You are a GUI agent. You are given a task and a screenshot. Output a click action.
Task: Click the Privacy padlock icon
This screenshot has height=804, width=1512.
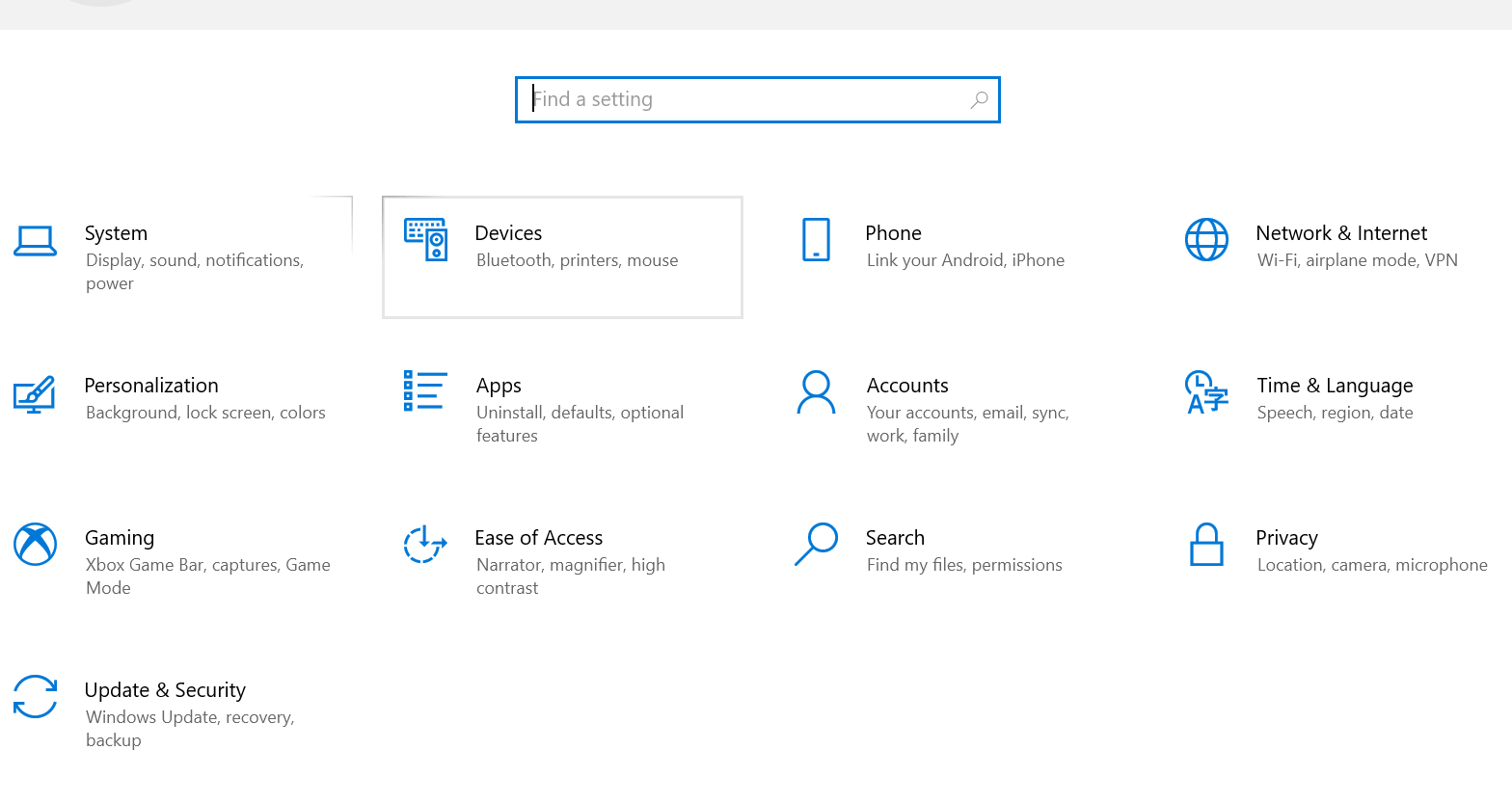[1206, 544]
